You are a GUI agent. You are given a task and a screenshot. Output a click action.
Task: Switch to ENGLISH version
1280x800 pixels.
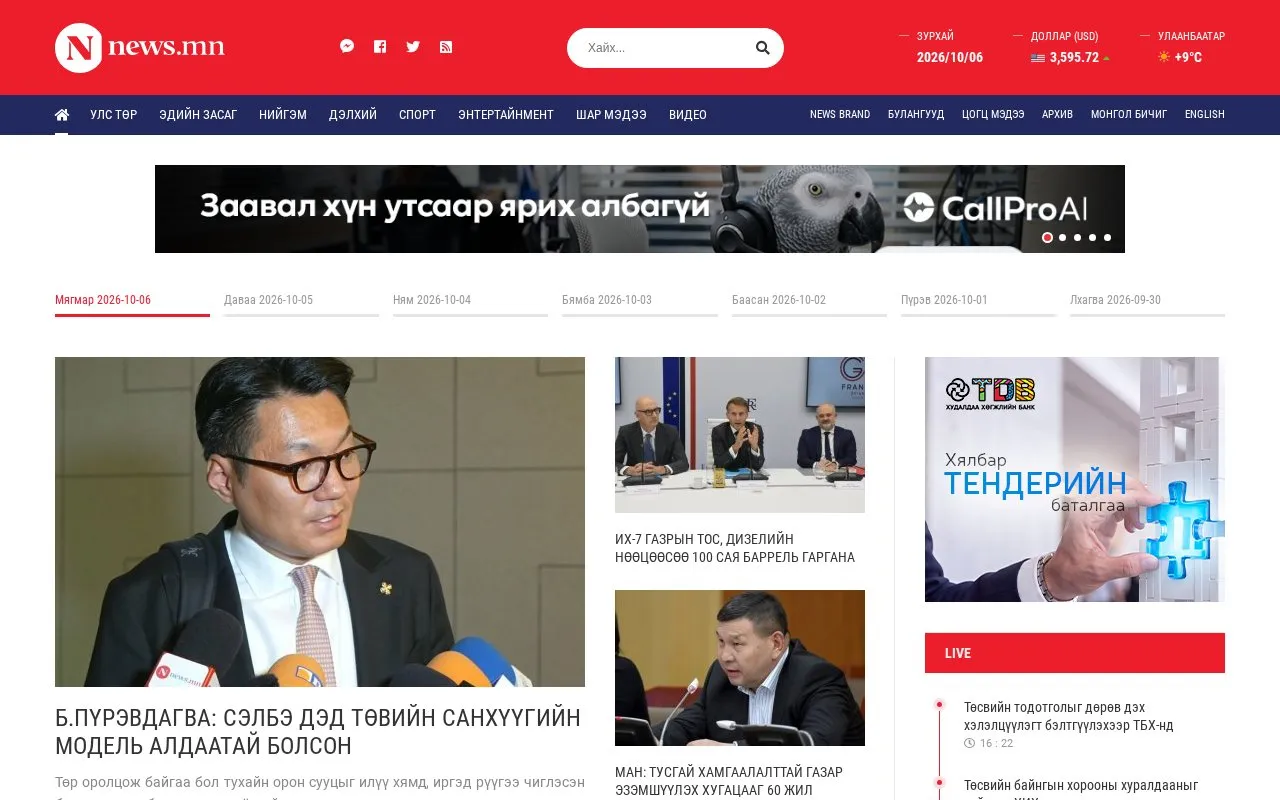[x=1205, y=115]
